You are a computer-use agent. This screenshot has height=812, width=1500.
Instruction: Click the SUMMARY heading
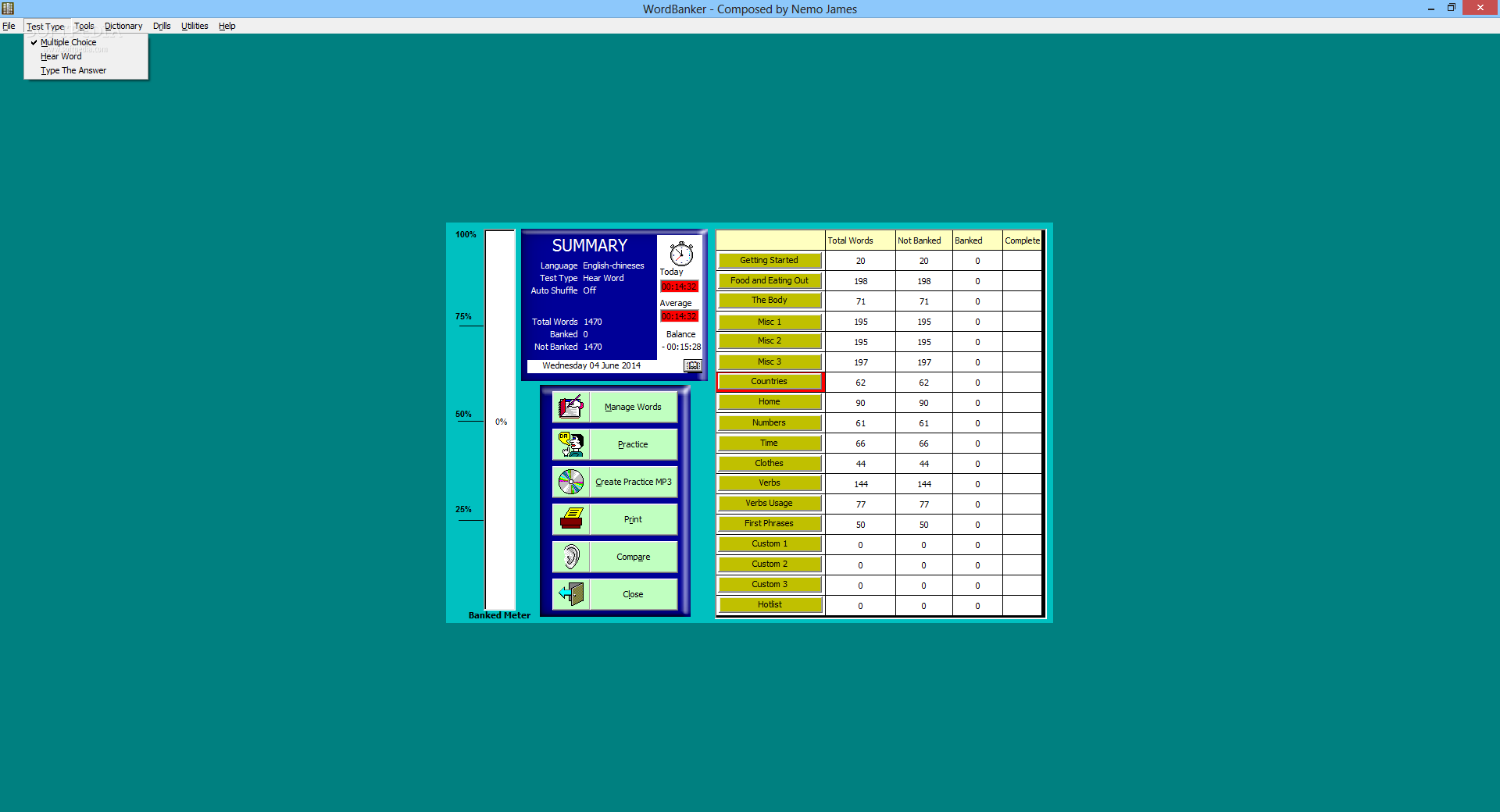click(x=590, y=245)
